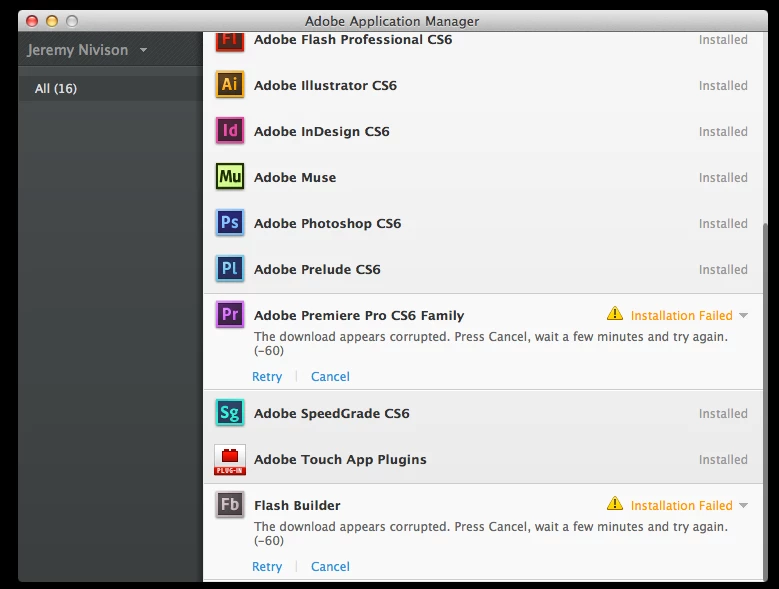Click the warning icon next to Premiere Pro
Screen dimensions: 779x589
[x=615, y=313]
